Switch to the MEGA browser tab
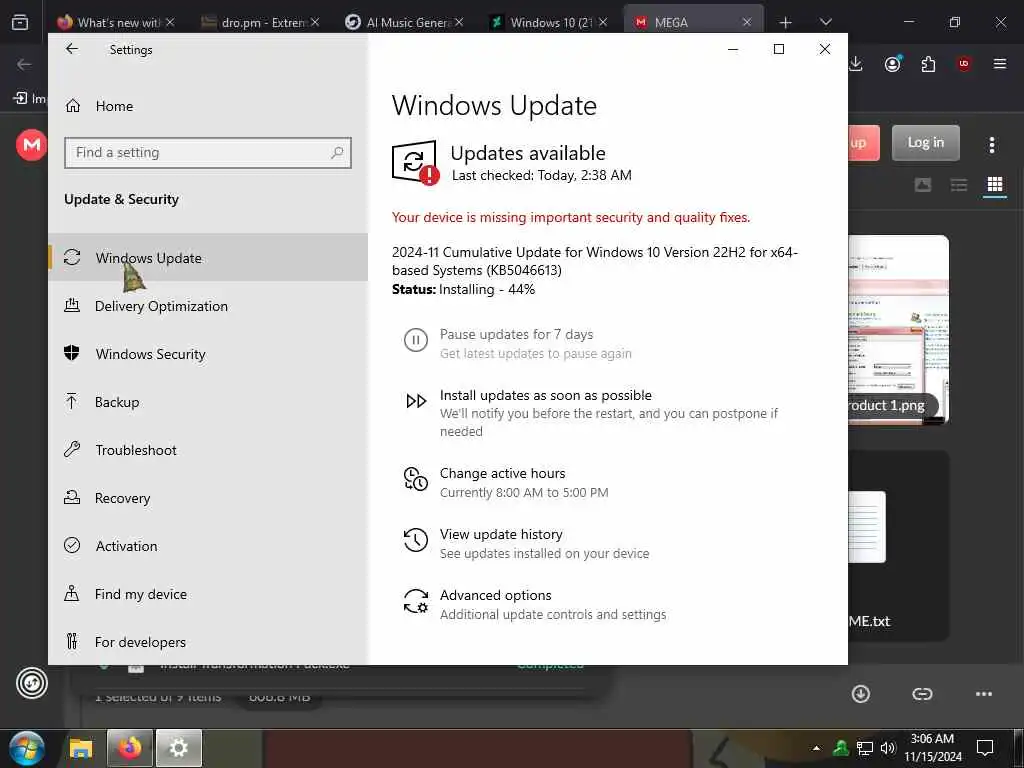The height and width of the screenshot is (768, 1024). point(694,22)
